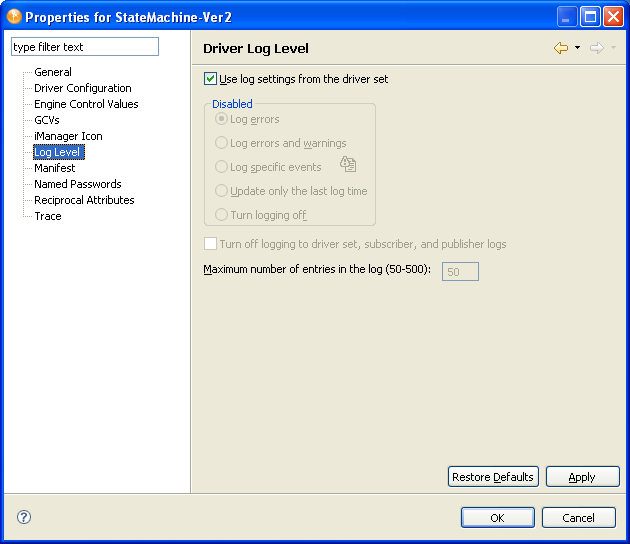Go to Named Passwords page
This screenshot has height=544, width=630.
click(78, 184)
